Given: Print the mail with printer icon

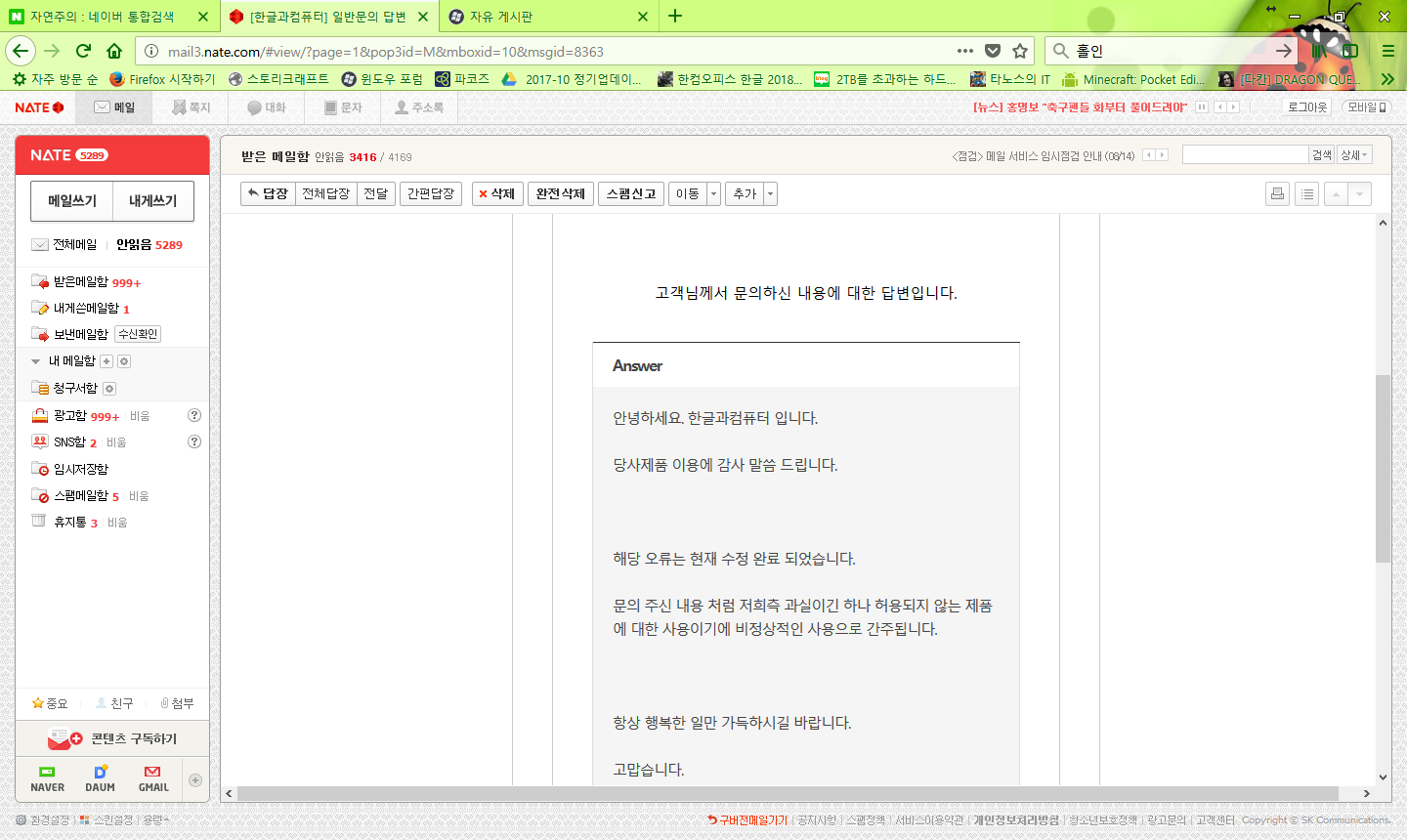Looking at the screenshot, I should tap(1277, 194).
